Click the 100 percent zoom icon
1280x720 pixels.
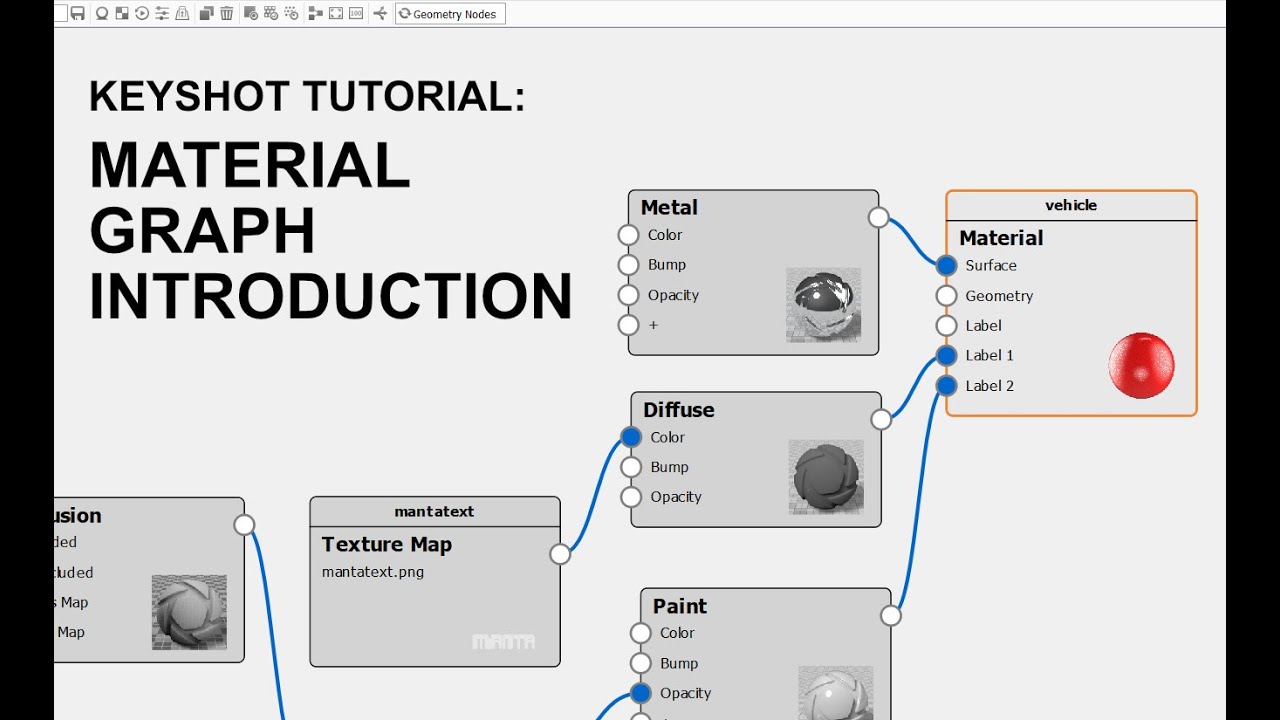(356, 14)
